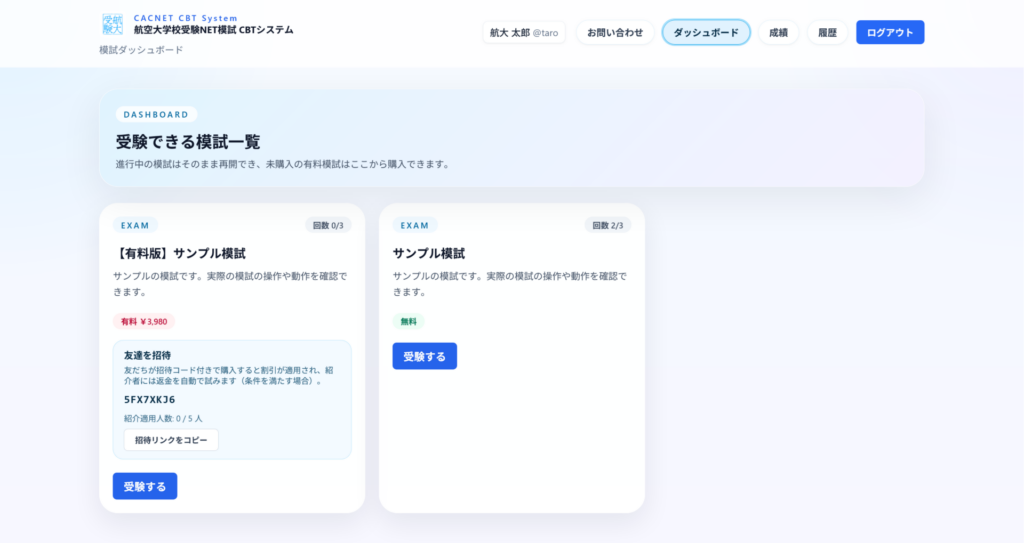Click the 航空大学校受験NET模試 CBTシステム title
The height and width of the screenshot is (543, 1024).
click(213, 30)
